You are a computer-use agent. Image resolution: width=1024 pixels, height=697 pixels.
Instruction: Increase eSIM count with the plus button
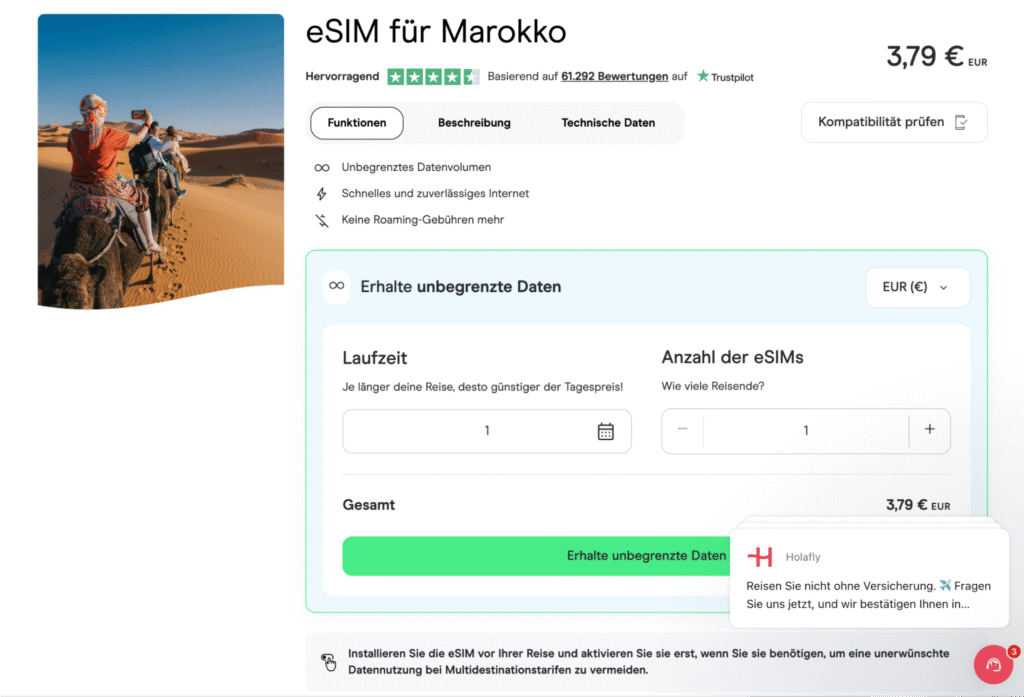pos(930,430)
